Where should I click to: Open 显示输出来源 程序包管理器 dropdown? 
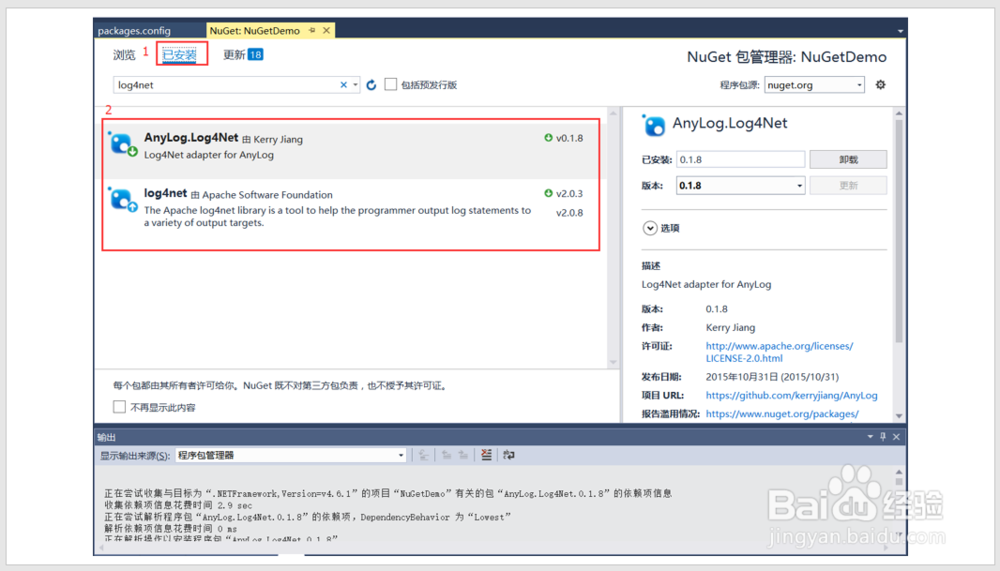pos(291,456)
